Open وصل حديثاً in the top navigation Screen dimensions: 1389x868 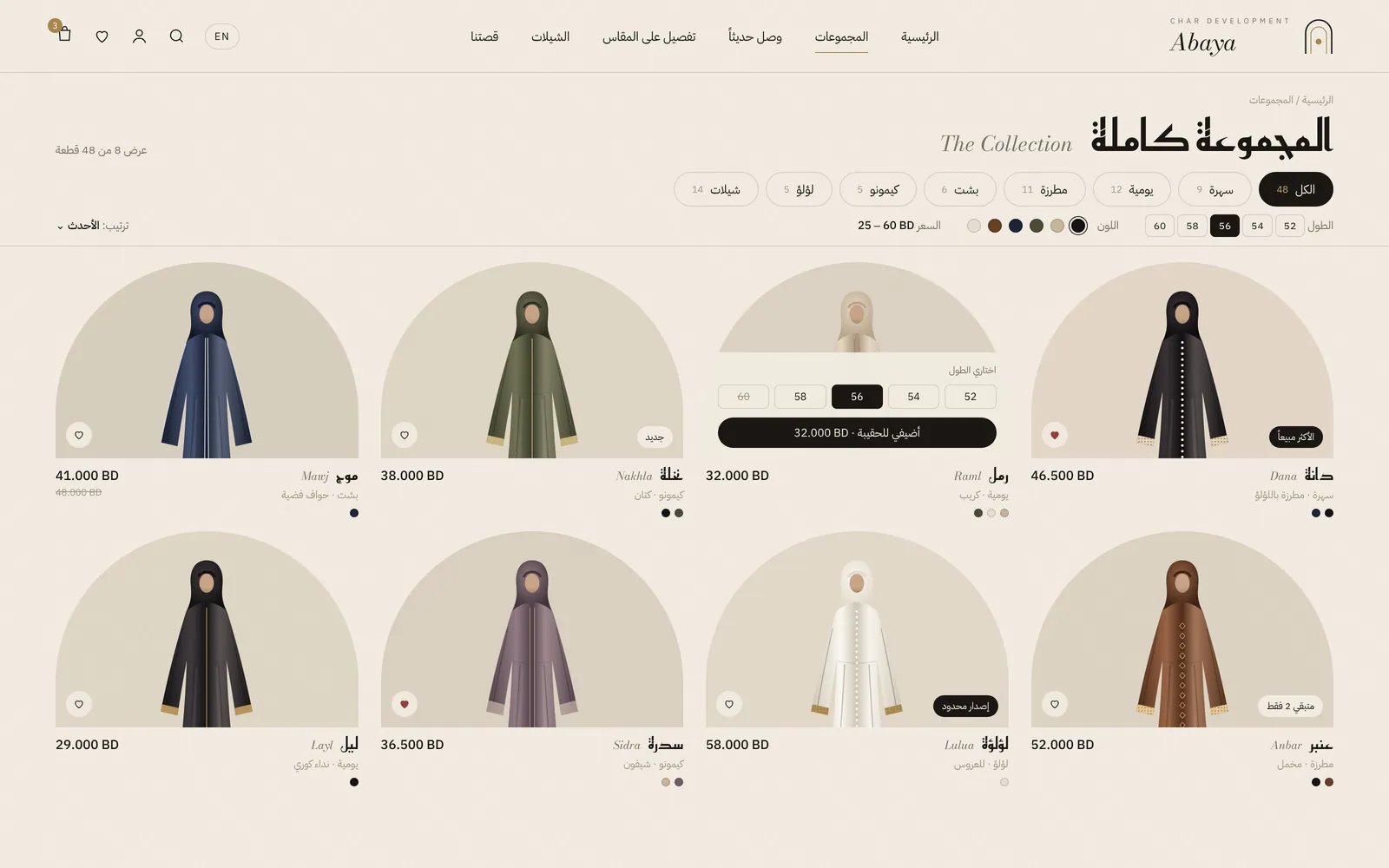(x=755, y=36)
